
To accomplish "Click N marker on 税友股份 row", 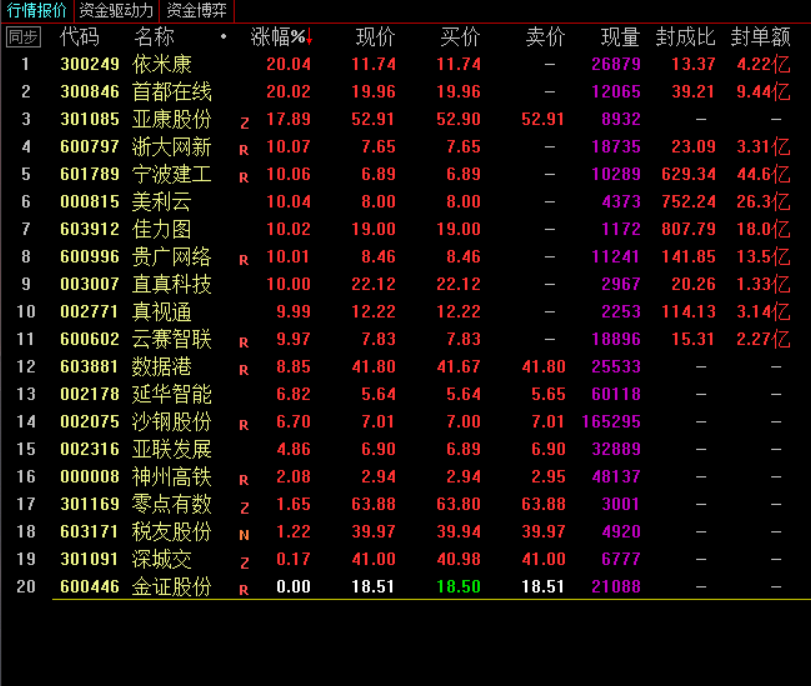I will [x=244, y=535].
